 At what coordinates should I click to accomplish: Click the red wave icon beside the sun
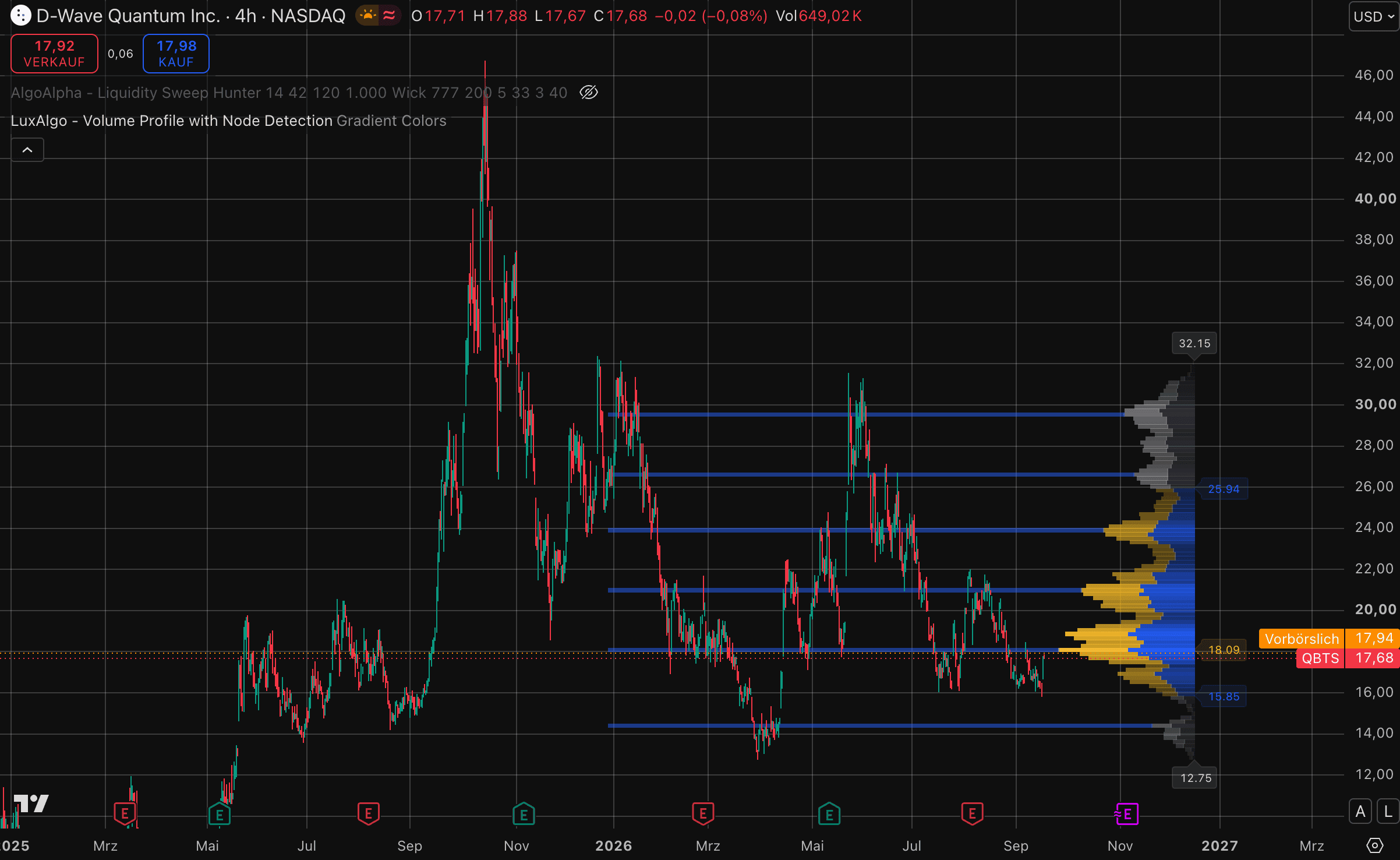389,15
